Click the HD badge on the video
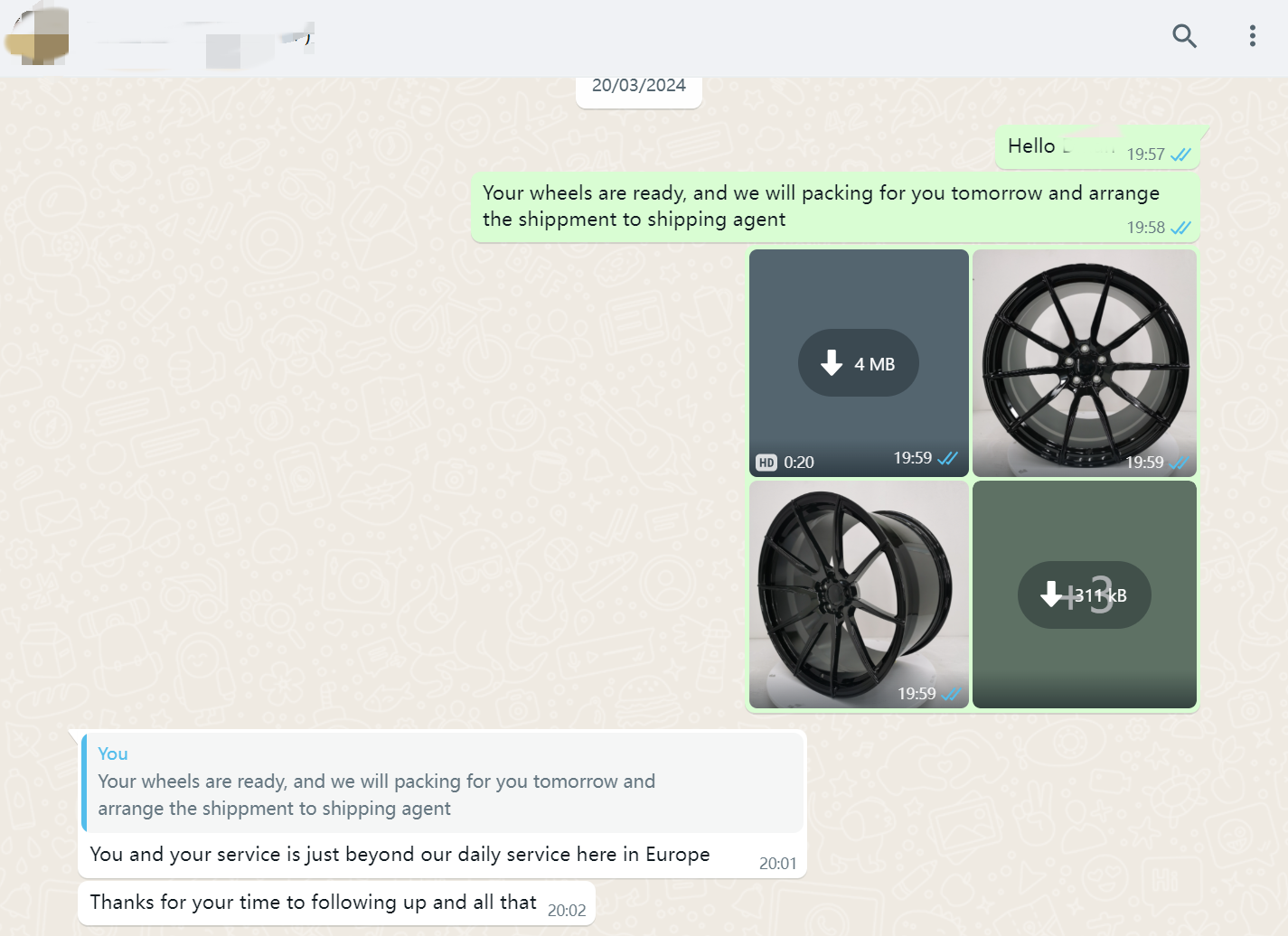Screen dimensions: 1288x936 pyautogui.click(x=766, y=463)
